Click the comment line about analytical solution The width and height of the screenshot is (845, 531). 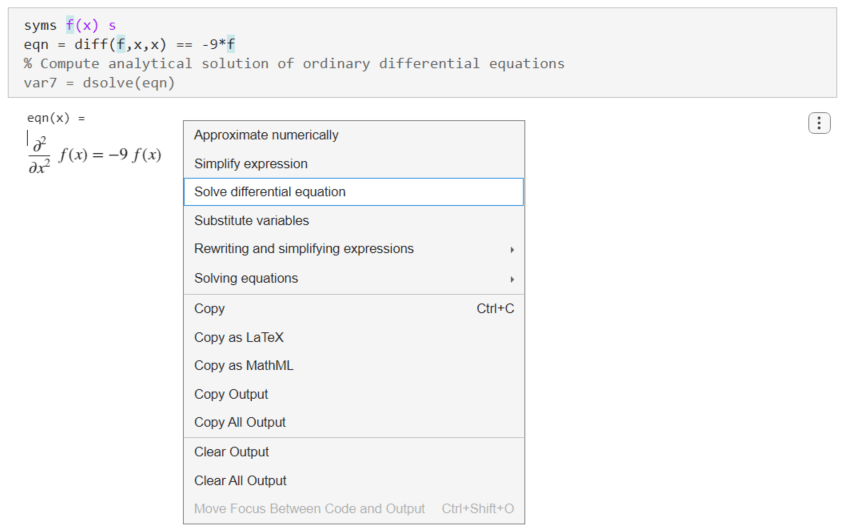(294, 63)
